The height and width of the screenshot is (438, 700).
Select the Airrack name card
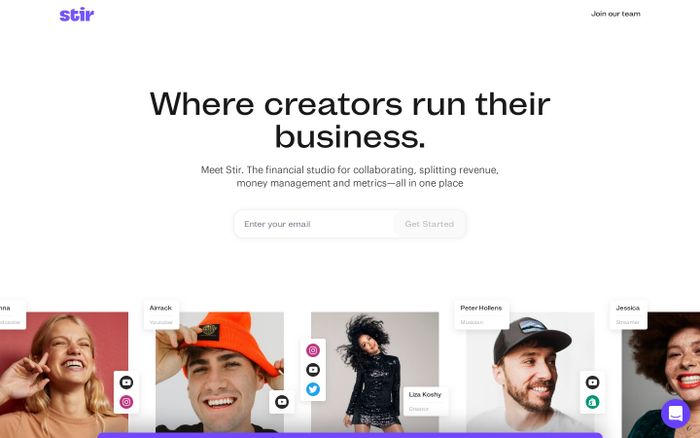pyautogui.click(x=161, y=315)
